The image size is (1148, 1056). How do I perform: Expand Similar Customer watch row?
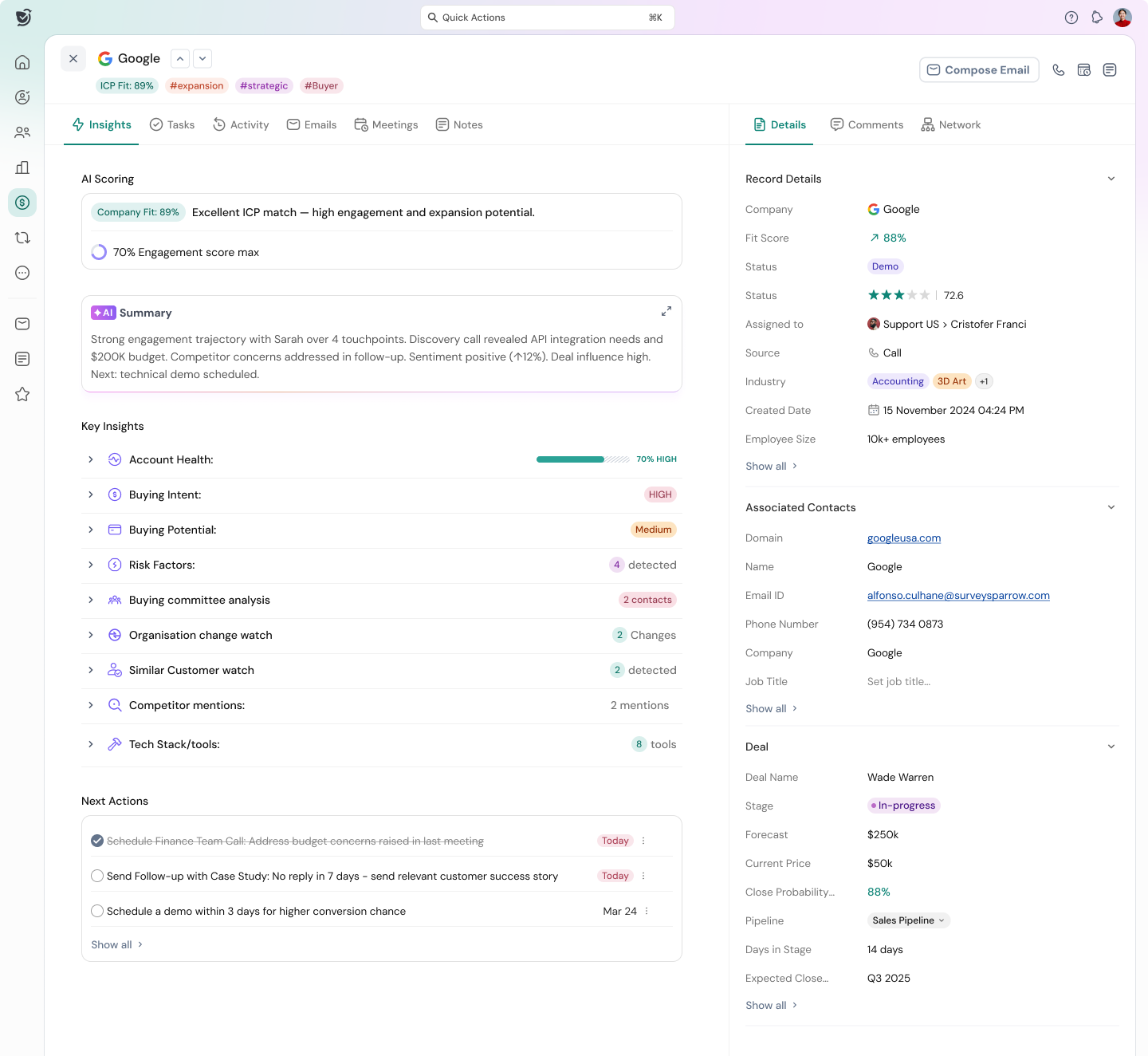pos(91,670)
